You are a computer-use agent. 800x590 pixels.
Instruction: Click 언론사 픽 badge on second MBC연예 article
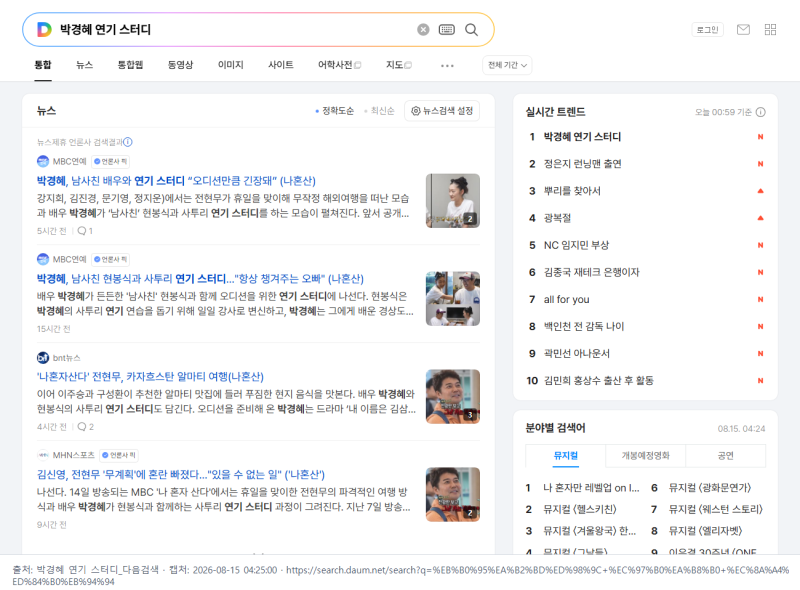pyautogui.click(x=111, y=259)
